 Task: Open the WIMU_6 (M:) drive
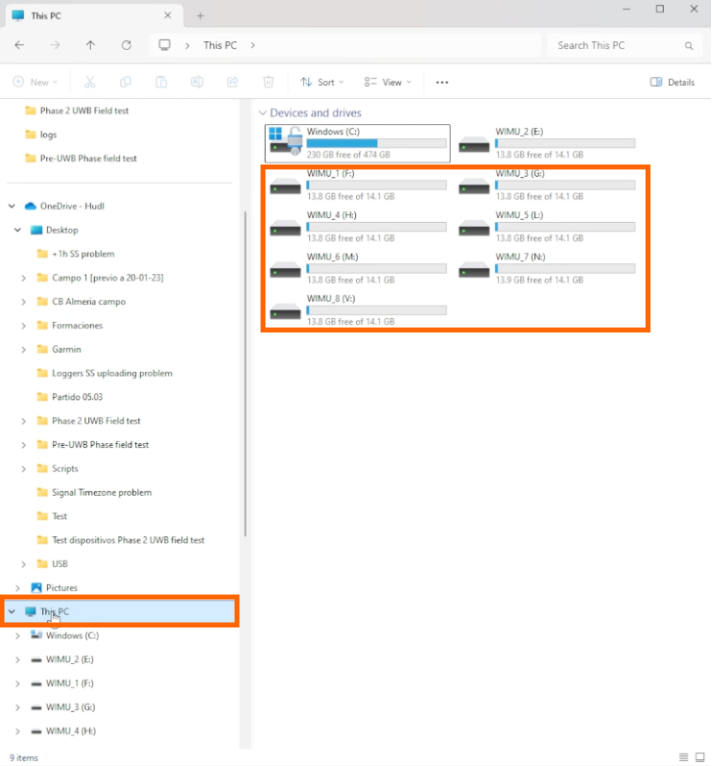[x=358, y=269]
